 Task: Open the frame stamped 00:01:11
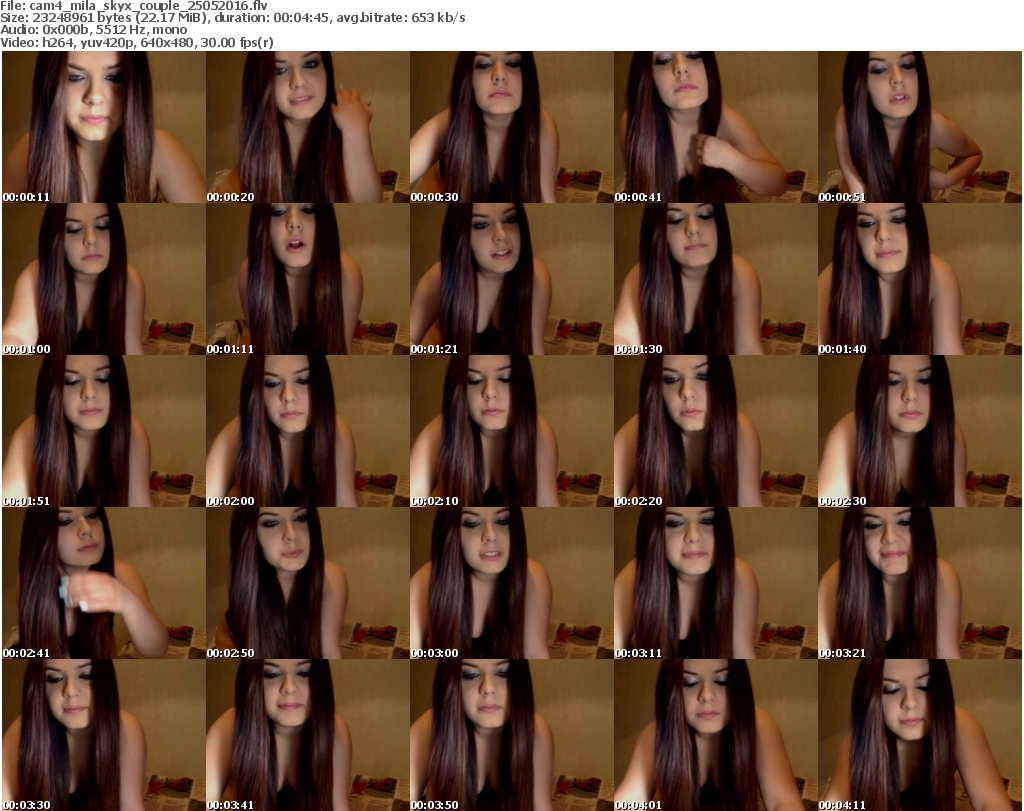(x=308, y=279)
